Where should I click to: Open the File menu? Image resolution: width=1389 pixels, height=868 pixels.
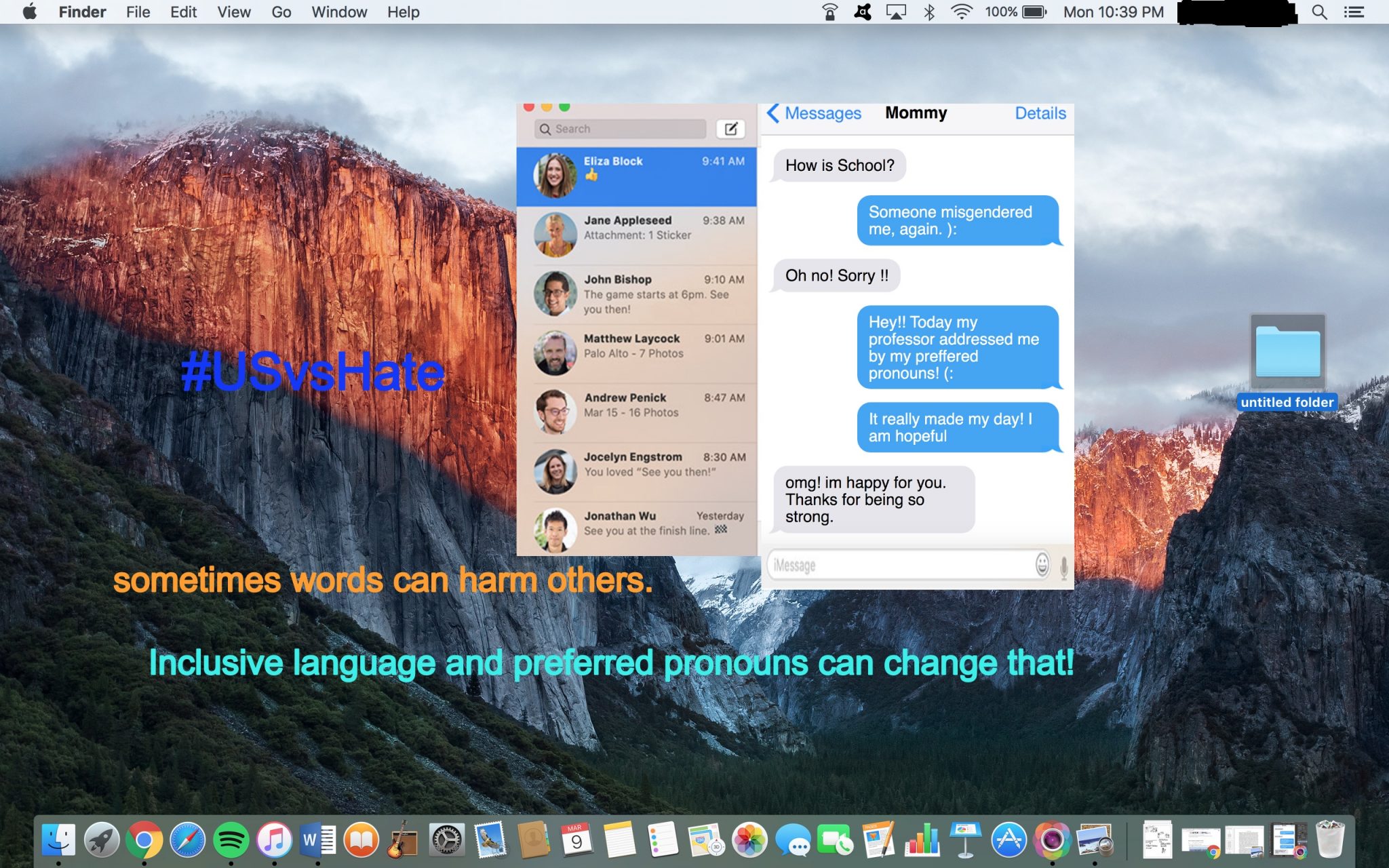coord(138,12)
